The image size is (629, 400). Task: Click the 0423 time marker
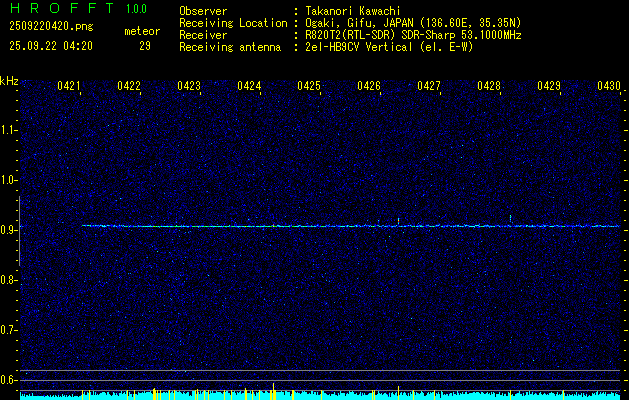point(189,86)
